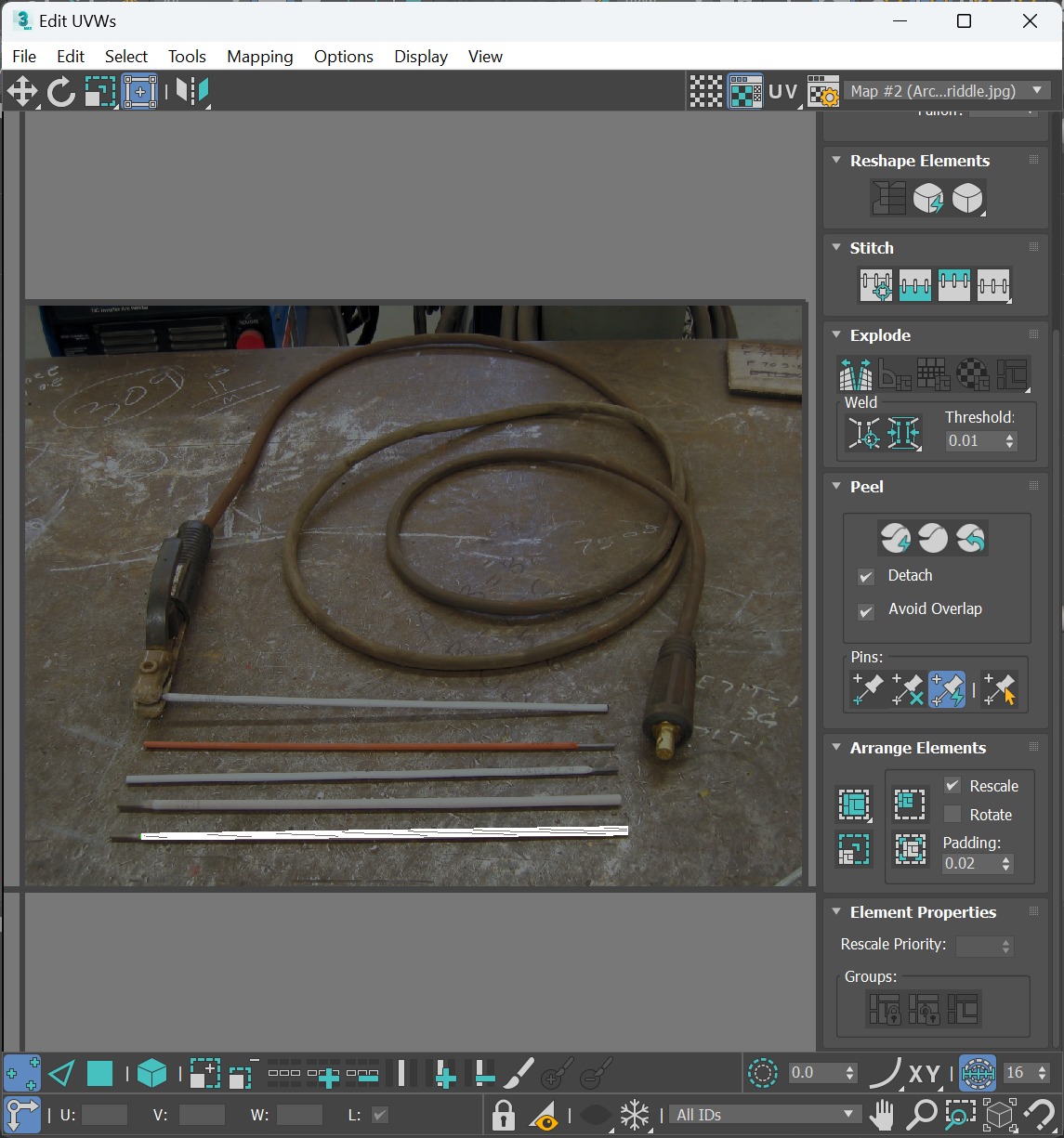The height and width of the screenshot is (1138, 1064).
Task: Select the Rotate selected subobjects tool
Action: tap(60, 91)
